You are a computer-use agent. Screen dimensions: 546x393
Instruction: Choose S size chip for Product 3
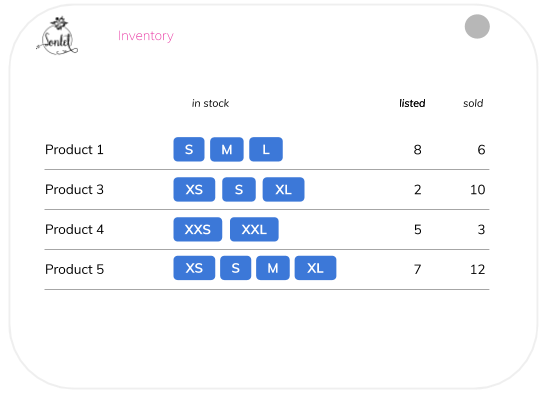point(239,189)
